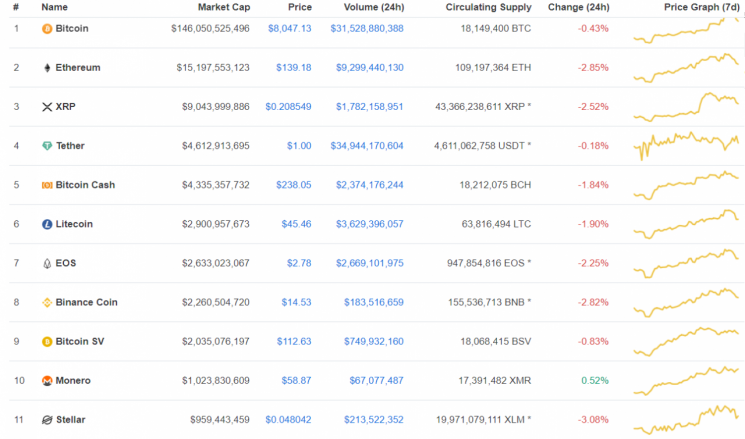The image size is (745, 439).
Task: Open the Ethereum name link
Action: coord(78,67)
